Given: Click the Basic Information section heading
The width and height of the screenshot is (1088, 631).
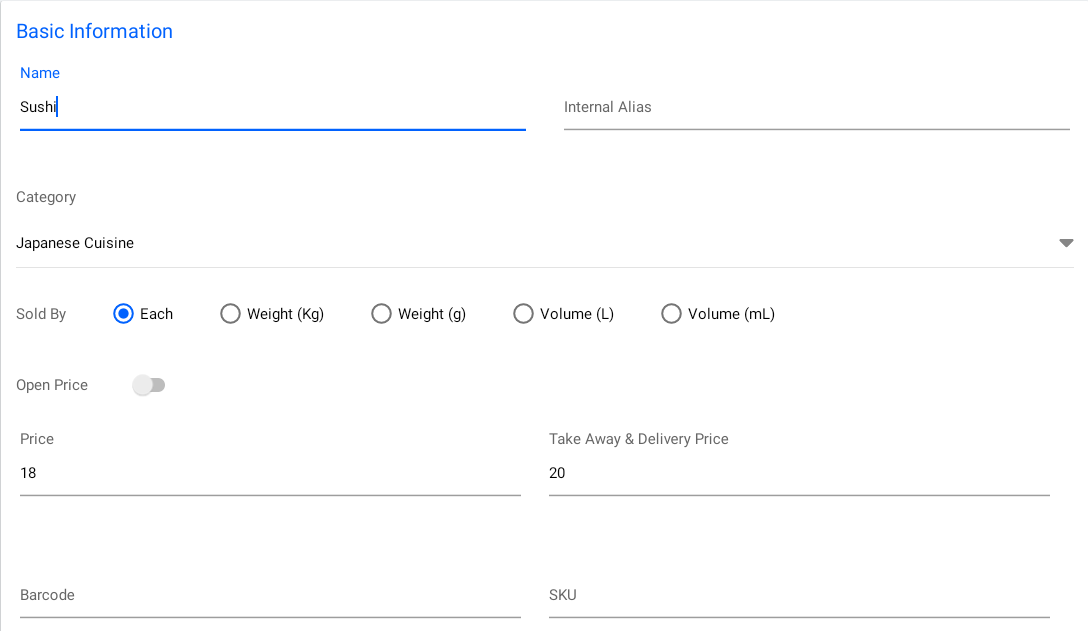Looking at the screenshot, I should [94, 31].
